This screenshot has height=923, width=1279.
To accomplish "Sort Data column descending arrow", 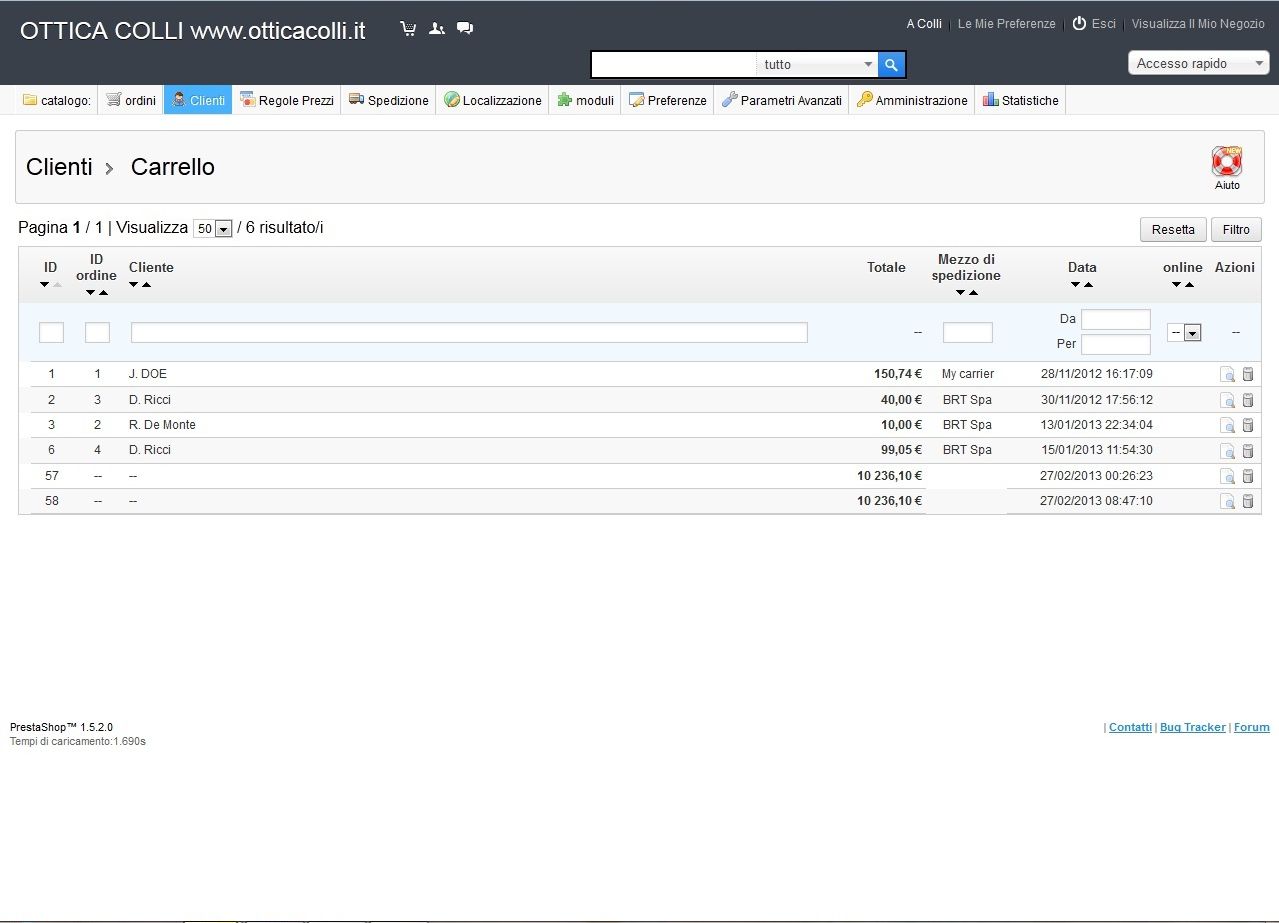I will click(x=1075, y=285).
